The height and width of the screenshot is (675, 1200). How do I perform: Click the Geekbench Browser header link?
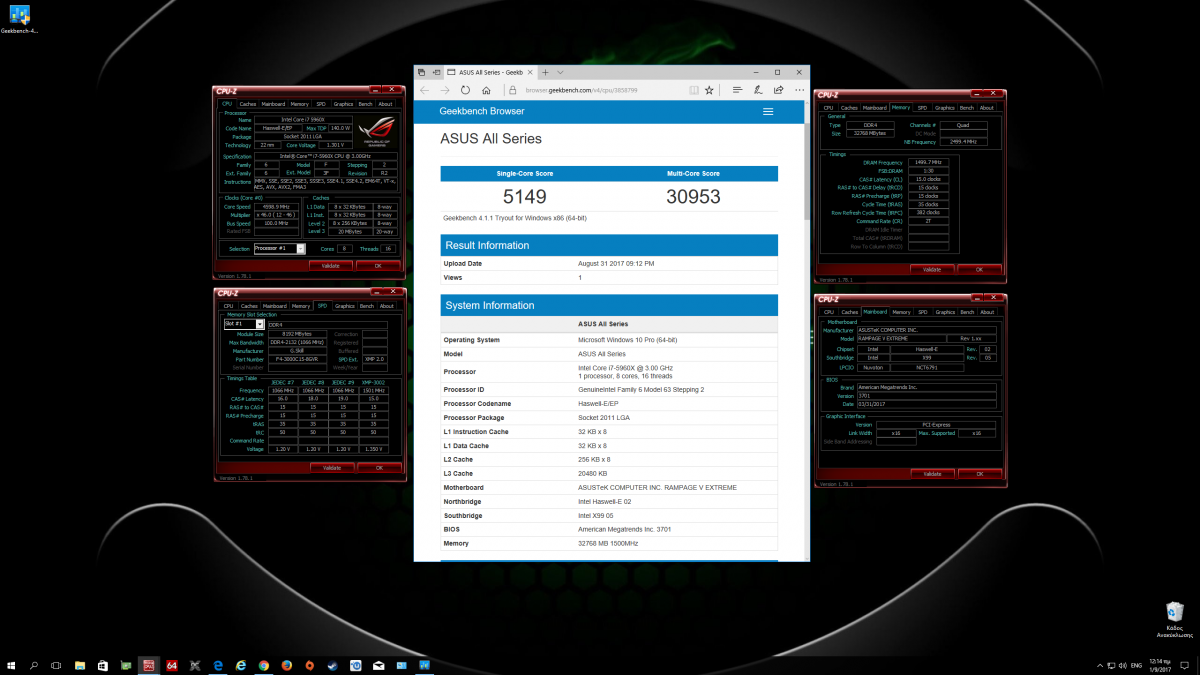coord(482,111)
